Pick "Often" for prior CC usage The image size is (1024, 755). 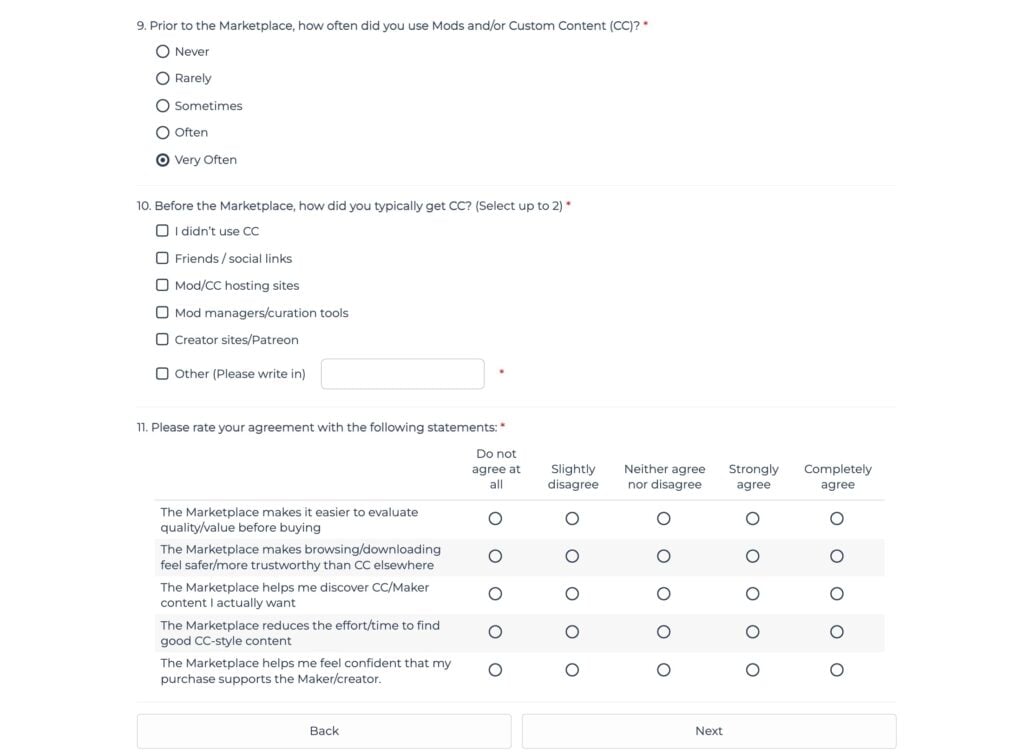163,132
